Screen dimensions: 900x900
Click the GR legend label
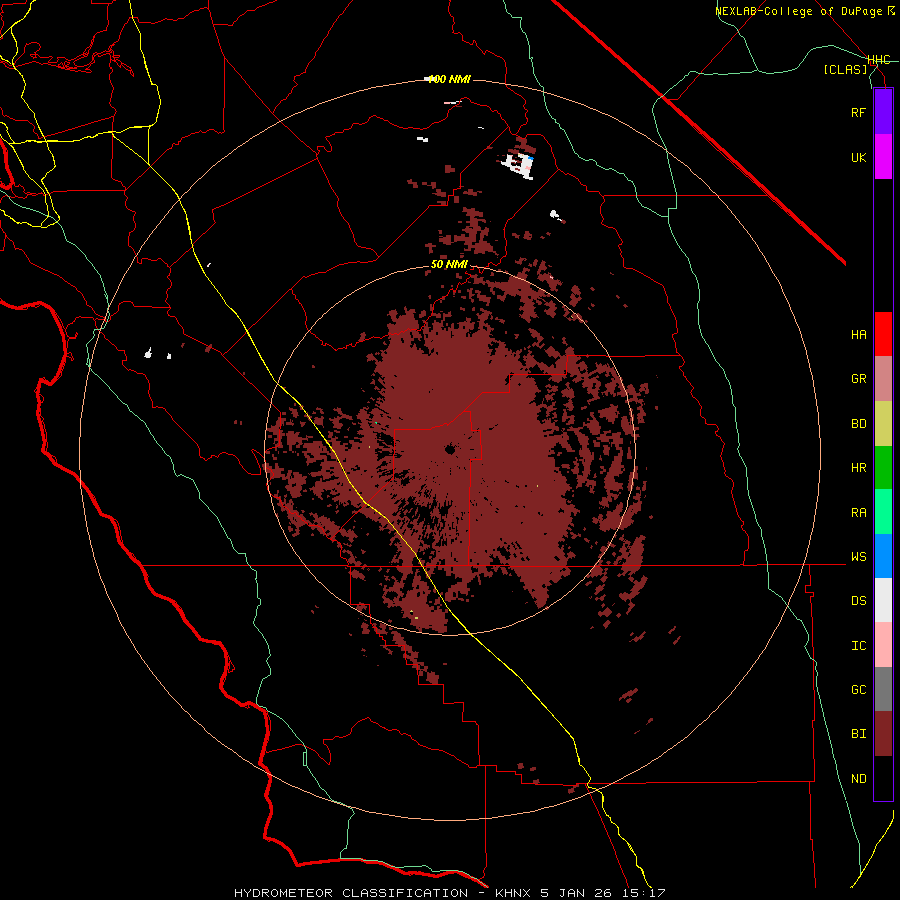coord(858,379)
